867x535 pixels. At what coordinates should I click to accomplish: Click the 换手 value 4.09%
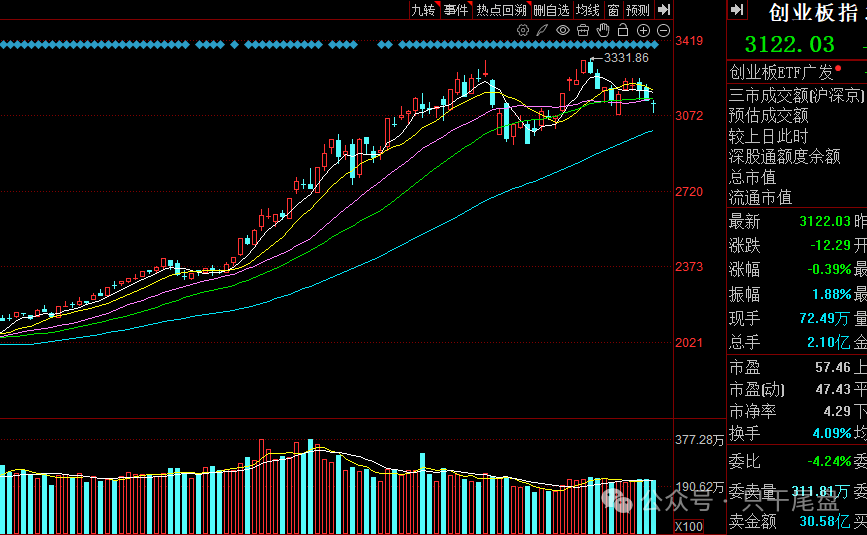tap(832, 433)
